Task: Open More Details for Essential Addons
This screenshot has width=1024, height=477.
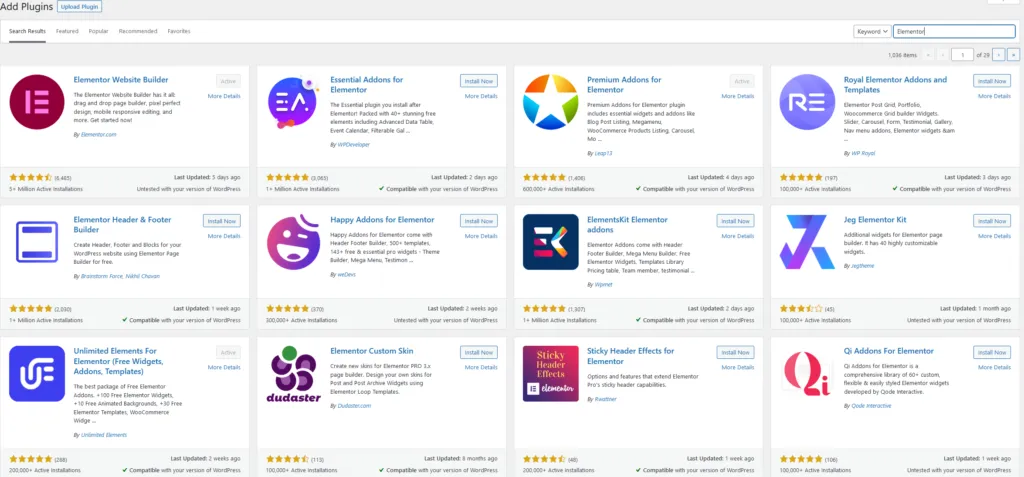Action: [x=481, y=96]
